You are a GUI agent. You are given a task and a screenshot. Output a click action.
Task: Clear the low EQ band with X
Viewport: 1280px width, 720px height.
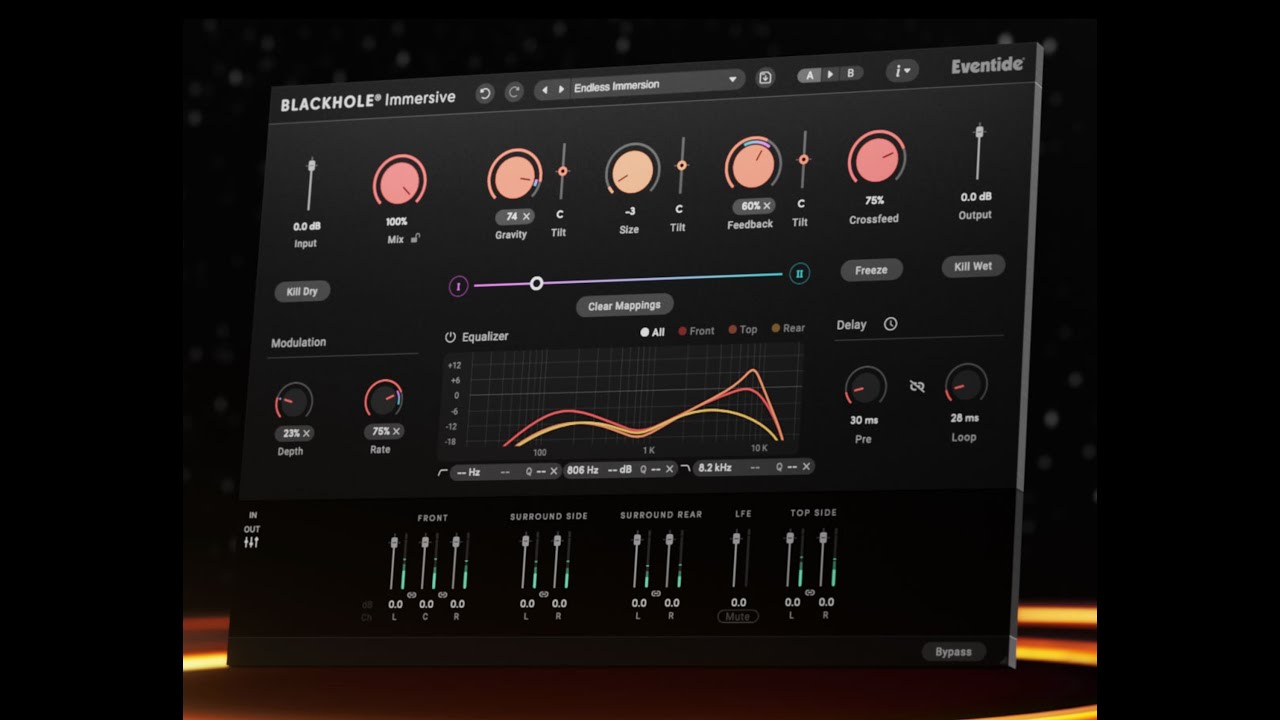pos(553,471)
